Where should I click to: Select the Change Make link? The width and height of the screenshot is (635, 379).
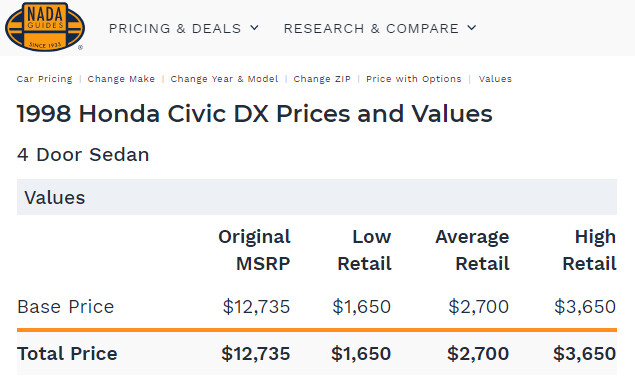tap(121, 79)
